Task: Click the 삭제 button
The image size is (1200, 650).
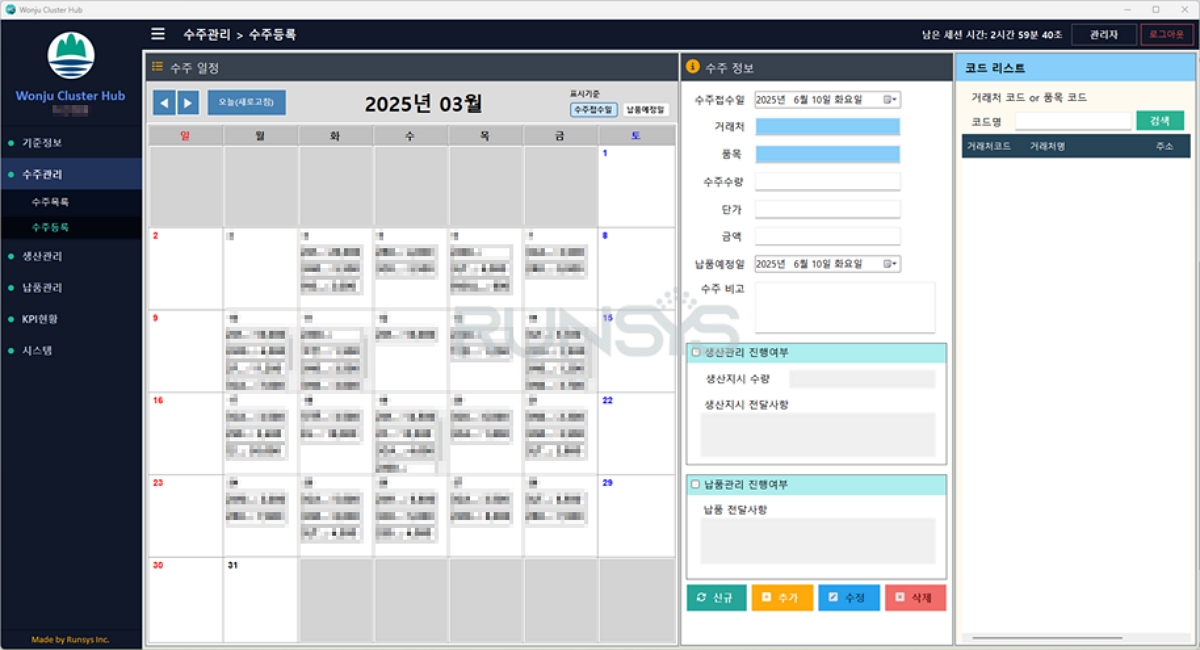Action: tap(915, 598)
